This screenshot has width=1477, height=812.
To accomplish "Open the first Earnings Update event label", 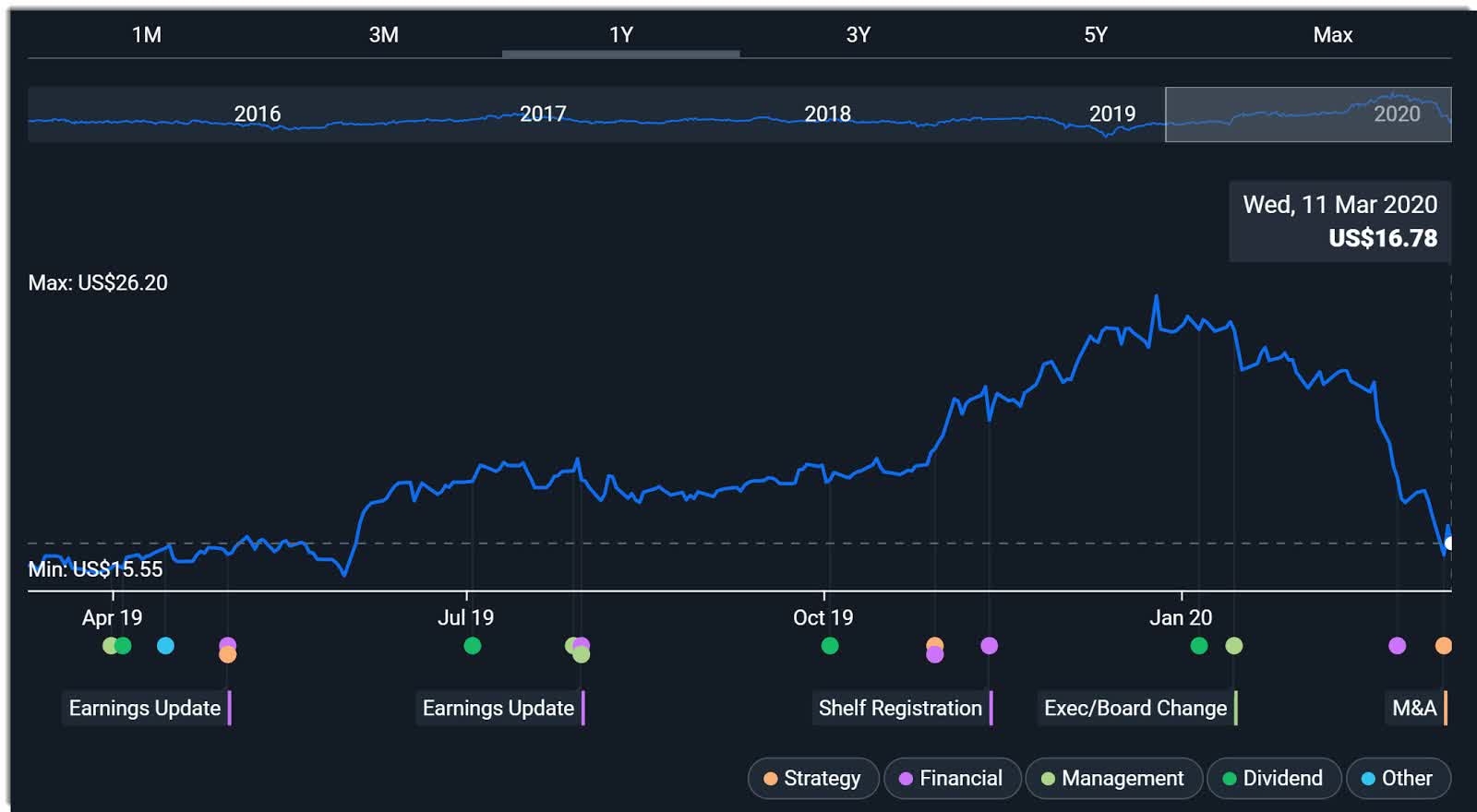I will tap(145, 709).
